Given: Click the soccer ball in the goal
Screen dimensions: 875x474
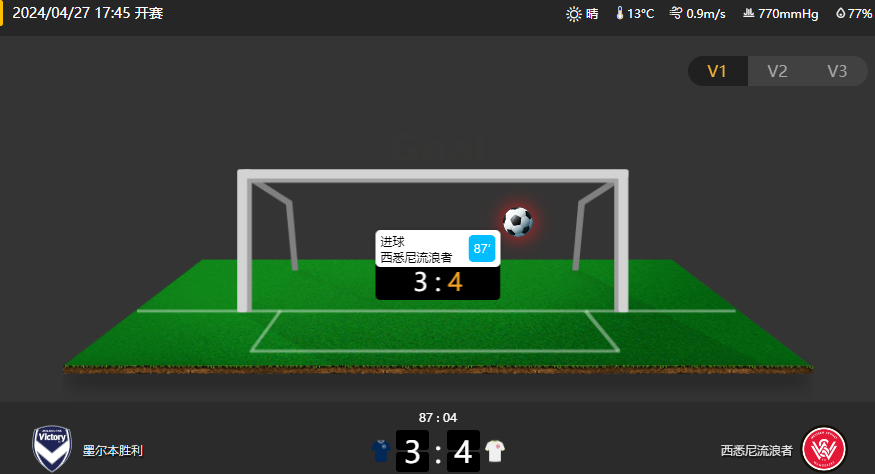Looking at the screenshot, I should coord(518,222).
